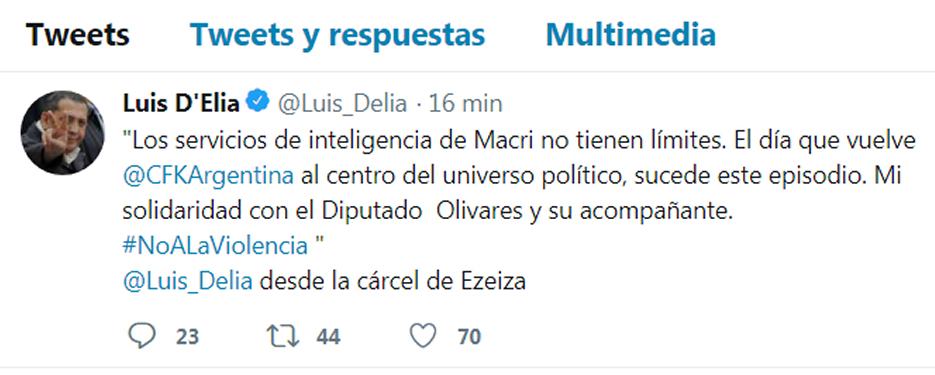Image resolution: width=935 pixels, height=375 pixels.
Task: Open the Multimedia tab
Action: [x=630, y=35]
